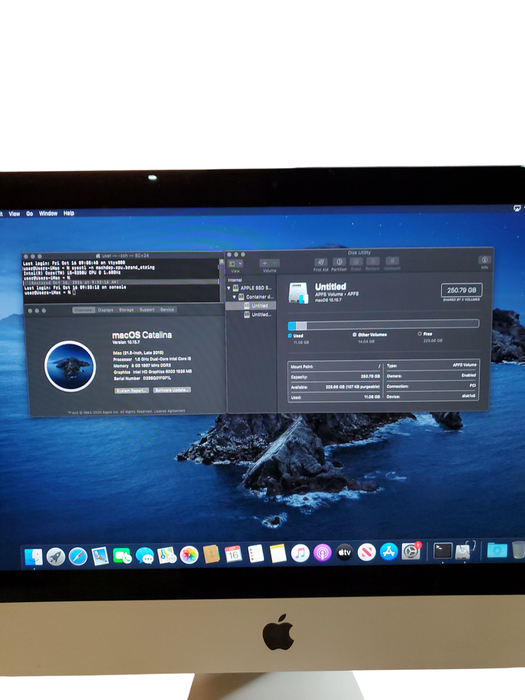Open the License Agreement link
This screenshot has height=700, width=525.
(170, 411)
